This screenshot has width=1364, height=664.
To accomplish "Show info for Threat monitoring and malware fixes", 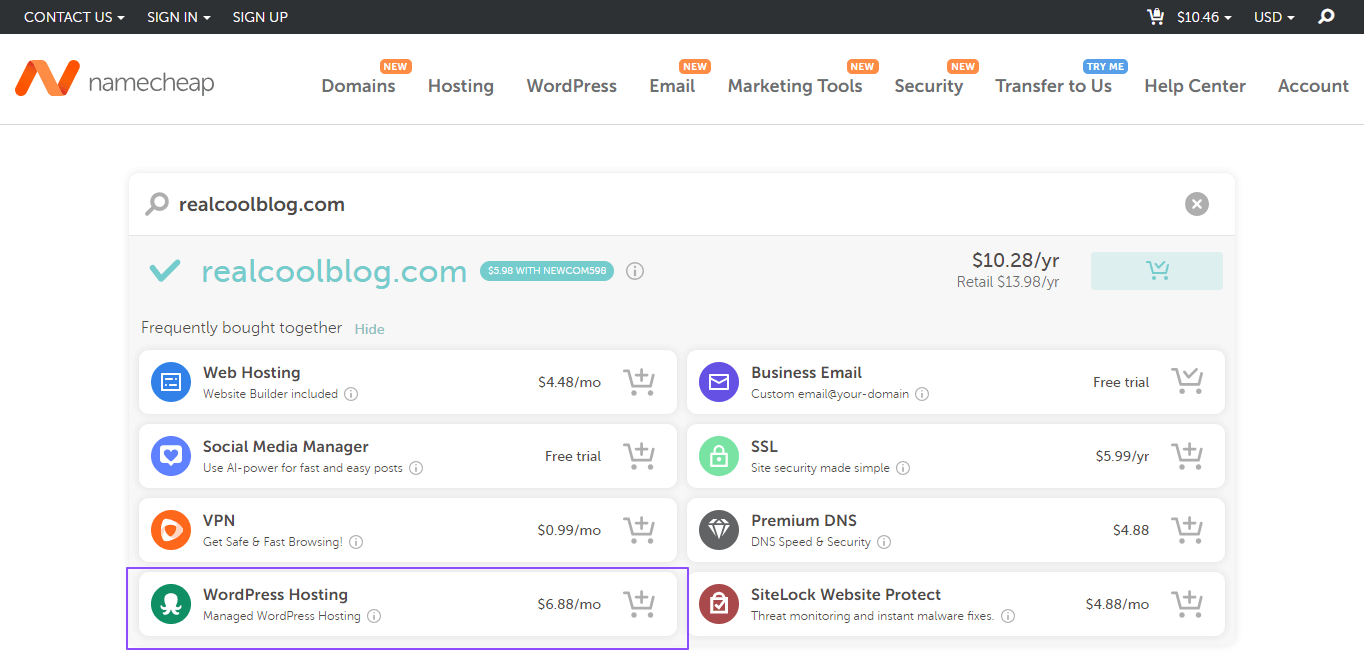I will click(x=1008, y=616).
